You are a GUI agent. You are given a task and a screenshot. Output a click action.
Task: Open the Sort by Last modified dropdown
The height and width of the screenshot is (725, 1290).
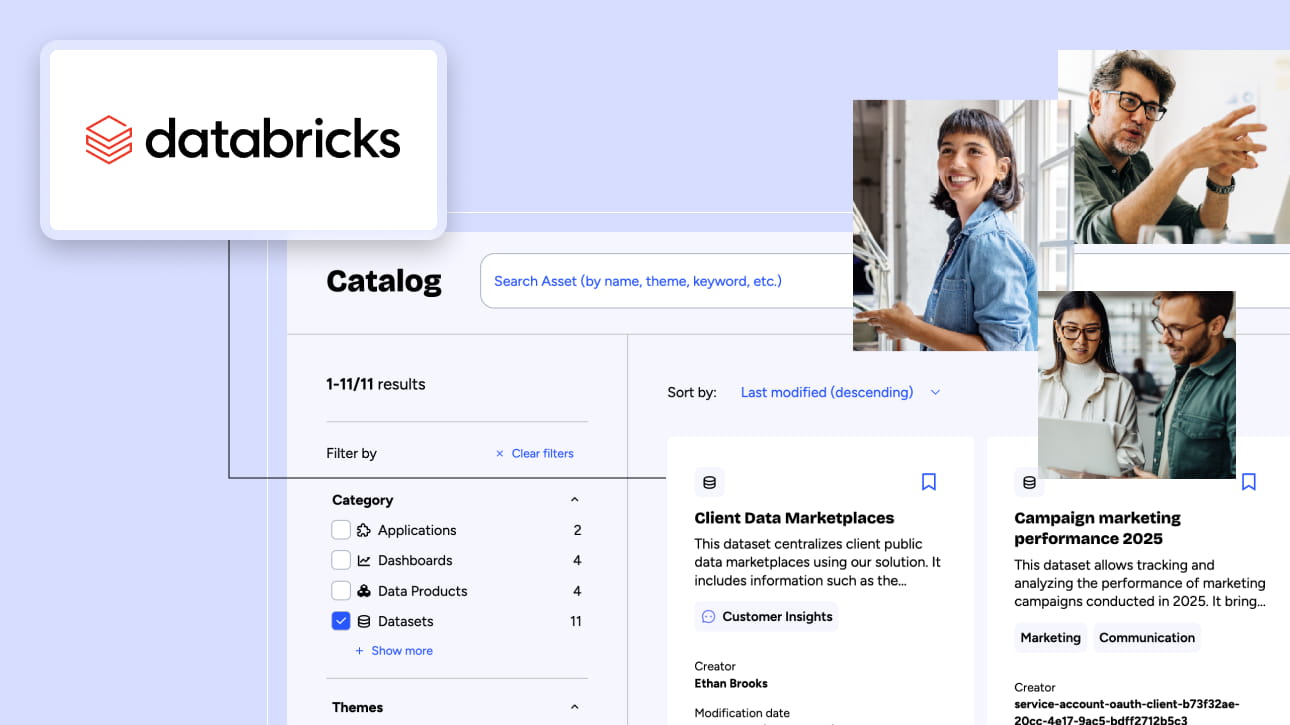tap(840, 392)
